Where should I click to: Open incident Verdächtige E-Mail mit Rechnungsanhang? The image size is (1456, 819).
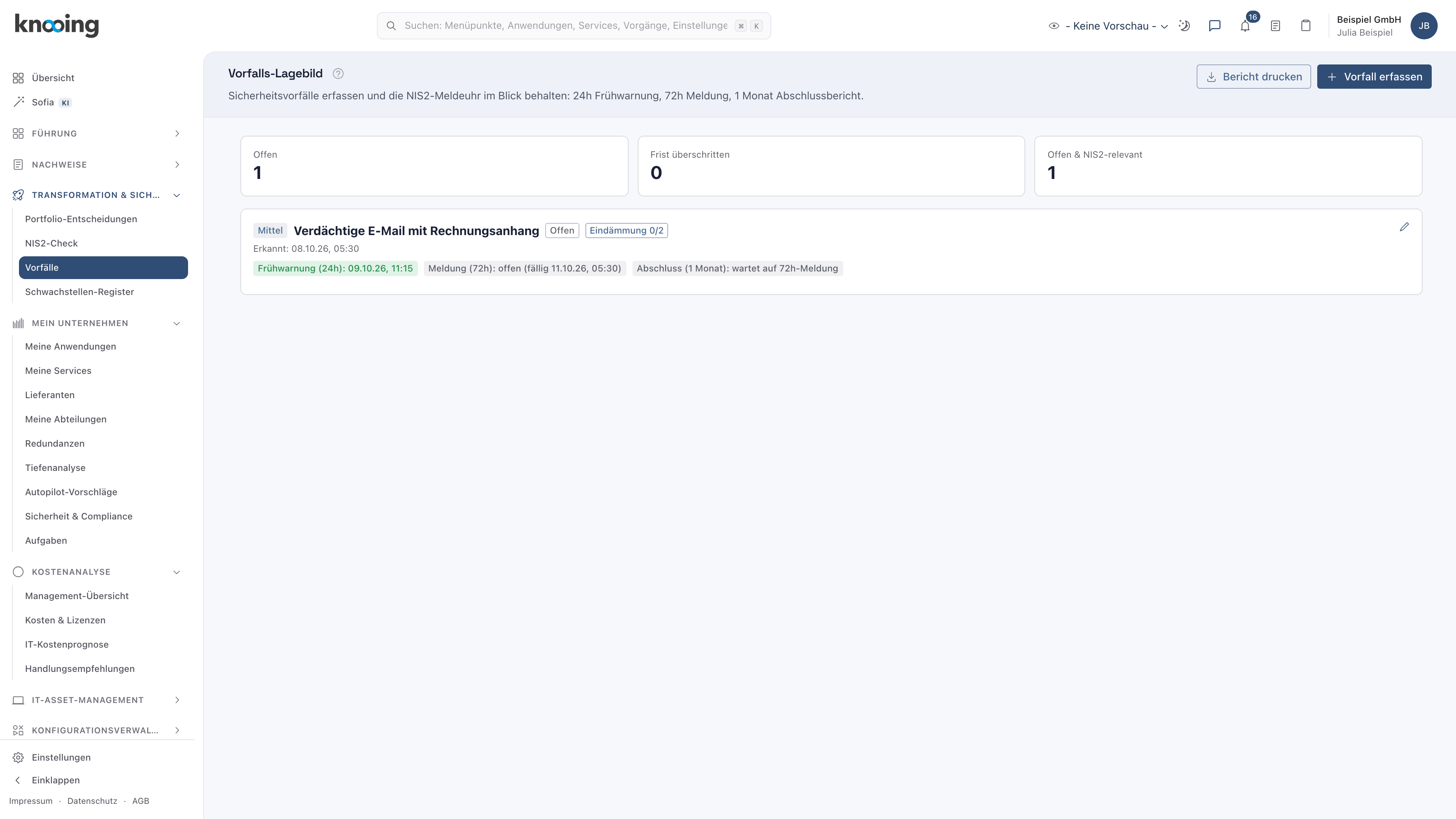tap(416, 231)
